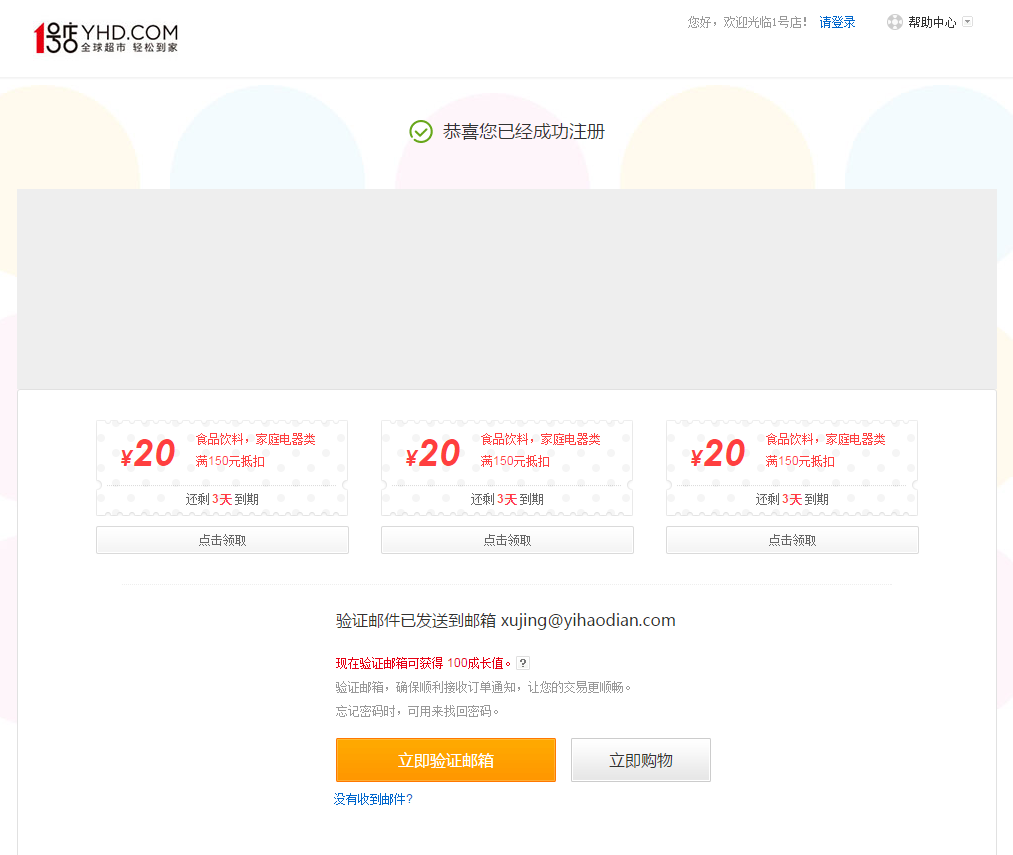Click the 1号店 YHD.COM logo
1013x855 pixels.
(106, 37)
